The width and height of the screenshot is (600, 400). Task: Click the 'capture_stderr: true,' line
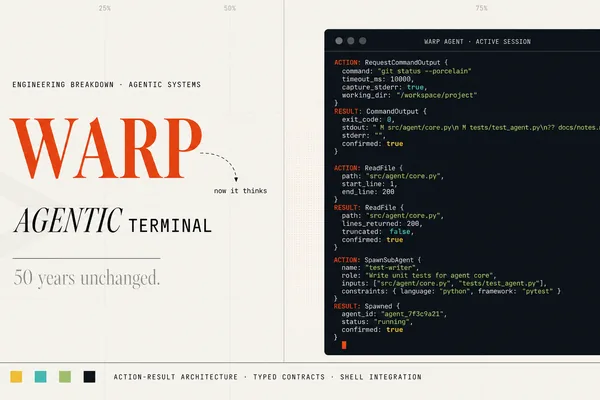pyautogui.click(x=384, y=87)
